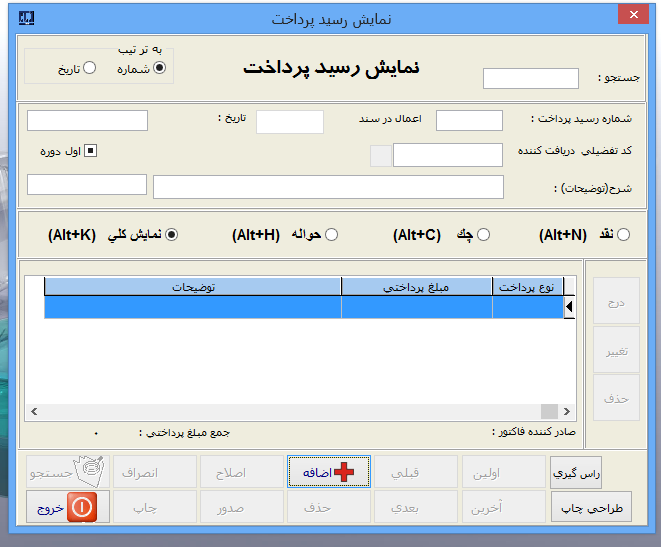This screenshot has width=661, height=547.
Task: Select the تاریخ sort radio button
Action: (x=89, y=68)
